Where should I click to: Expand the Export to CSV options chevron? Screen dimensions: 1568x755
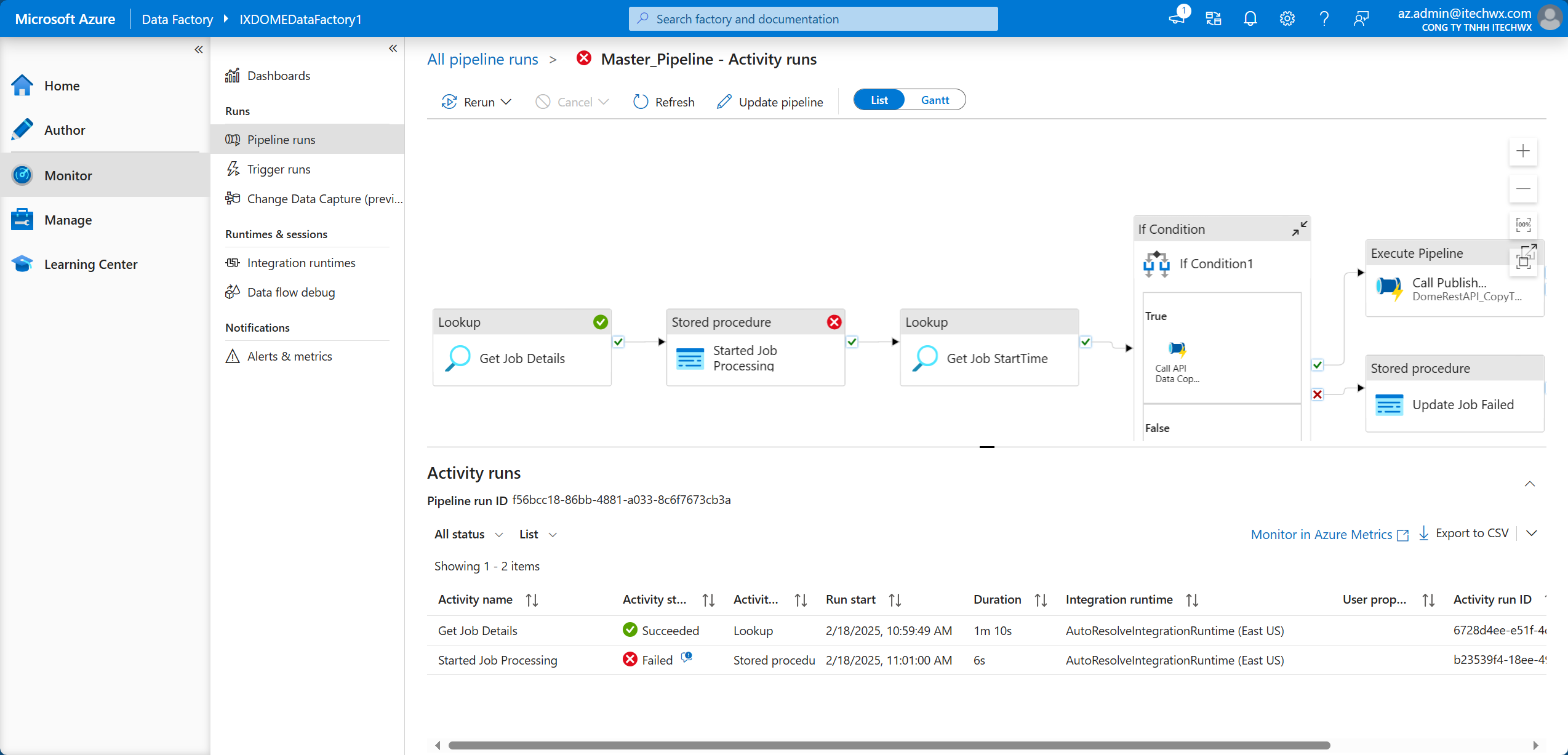pyautogui.click(x=1532, y=533)
